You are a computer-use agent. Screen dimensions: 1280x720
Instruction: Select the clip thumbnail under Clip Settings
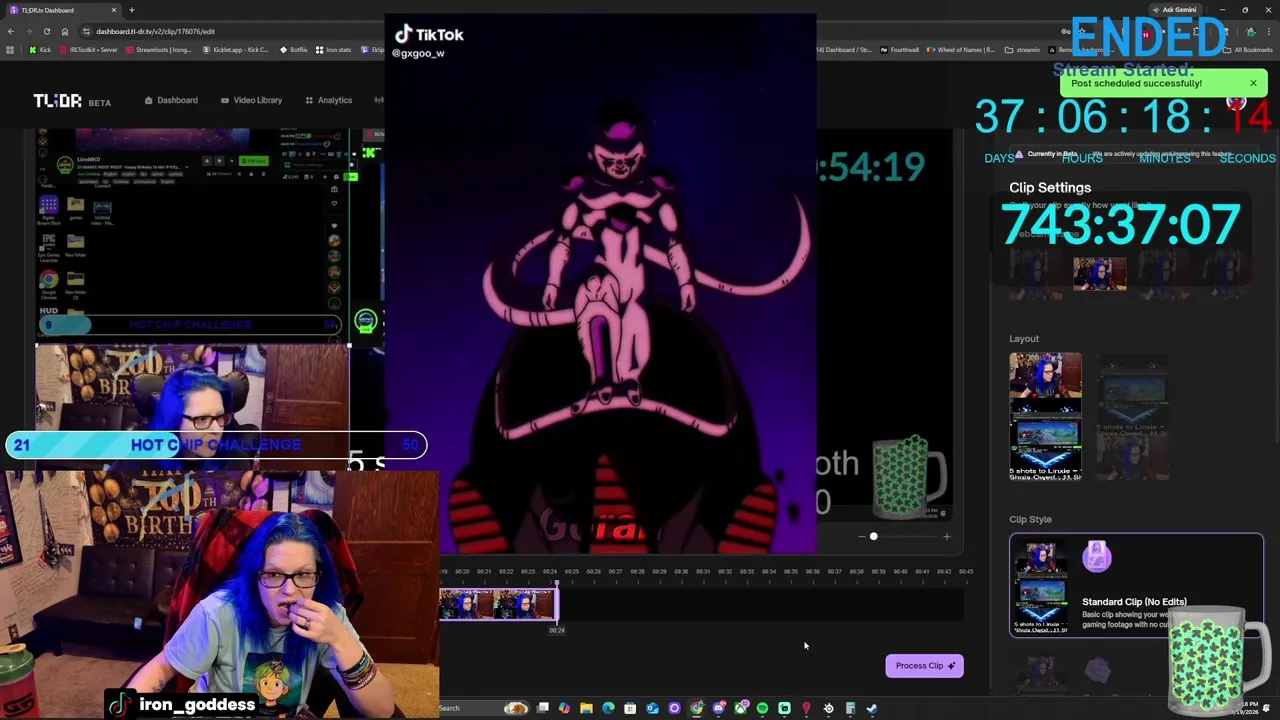(1099, 274)
